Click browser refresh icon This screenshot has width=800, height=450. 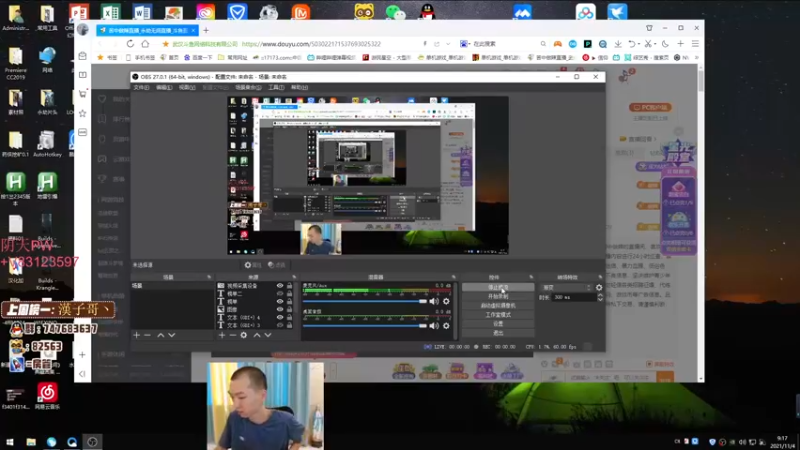(130, 44)
